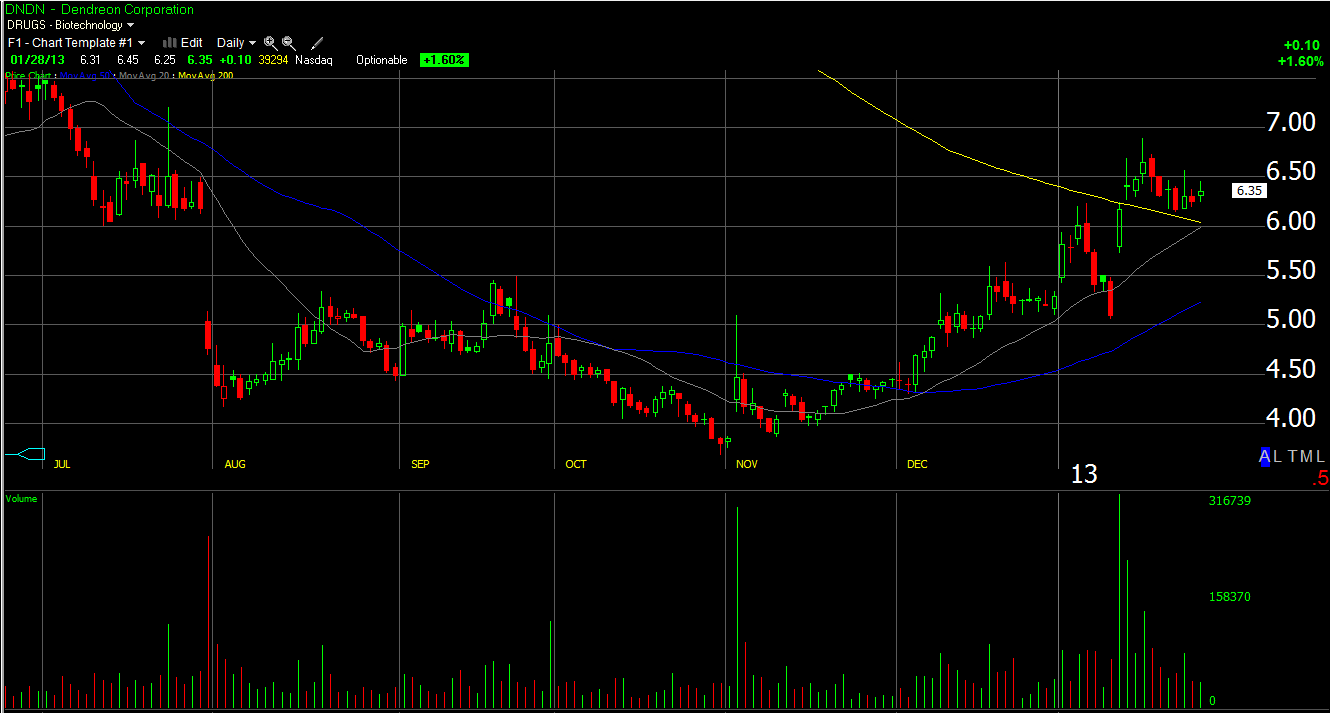Screen dimensions: 1330x713
Task: Click the 5.50 price axis label
Action: click(1289, 271)
